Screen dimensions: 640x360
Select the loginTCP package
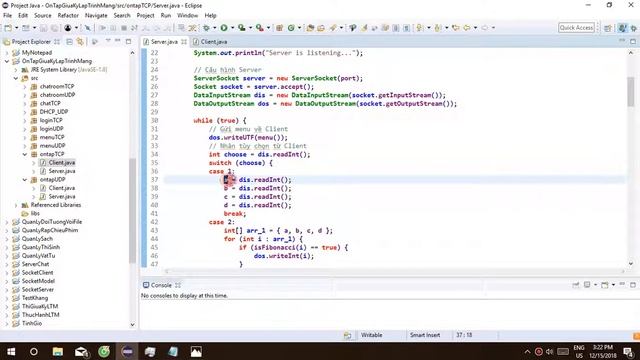tap(51, 120)
